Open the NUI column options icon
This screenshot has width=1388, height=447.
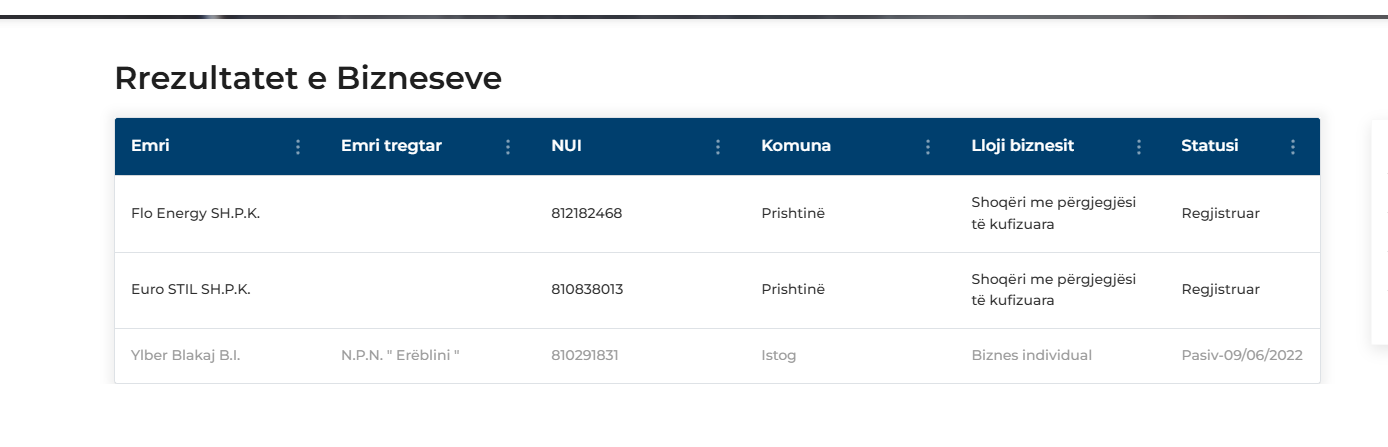(717, 147)
